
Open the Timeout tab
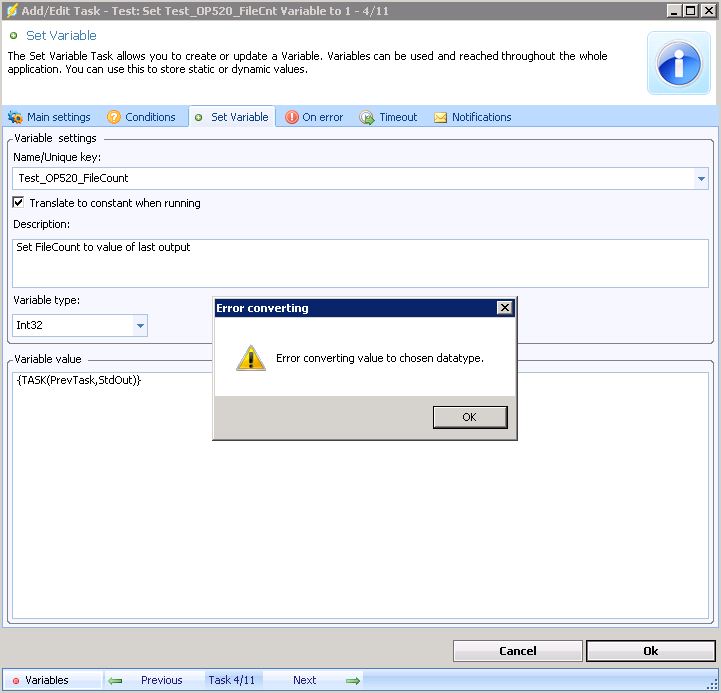388,118
